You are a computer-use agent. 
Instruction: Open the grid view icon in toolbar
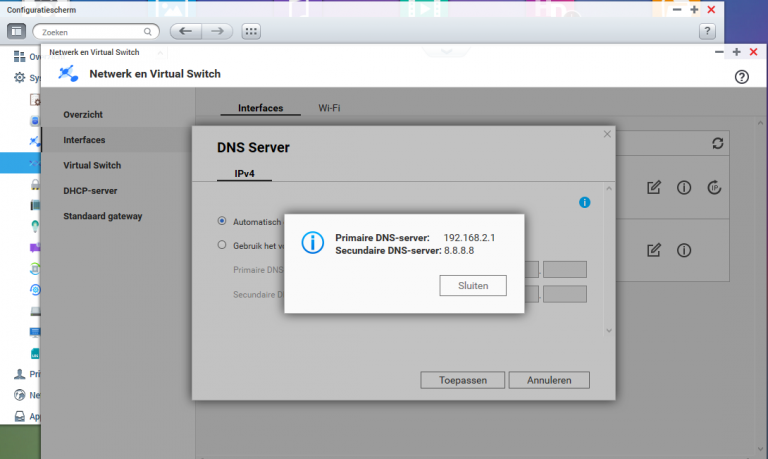click(250, 31)
